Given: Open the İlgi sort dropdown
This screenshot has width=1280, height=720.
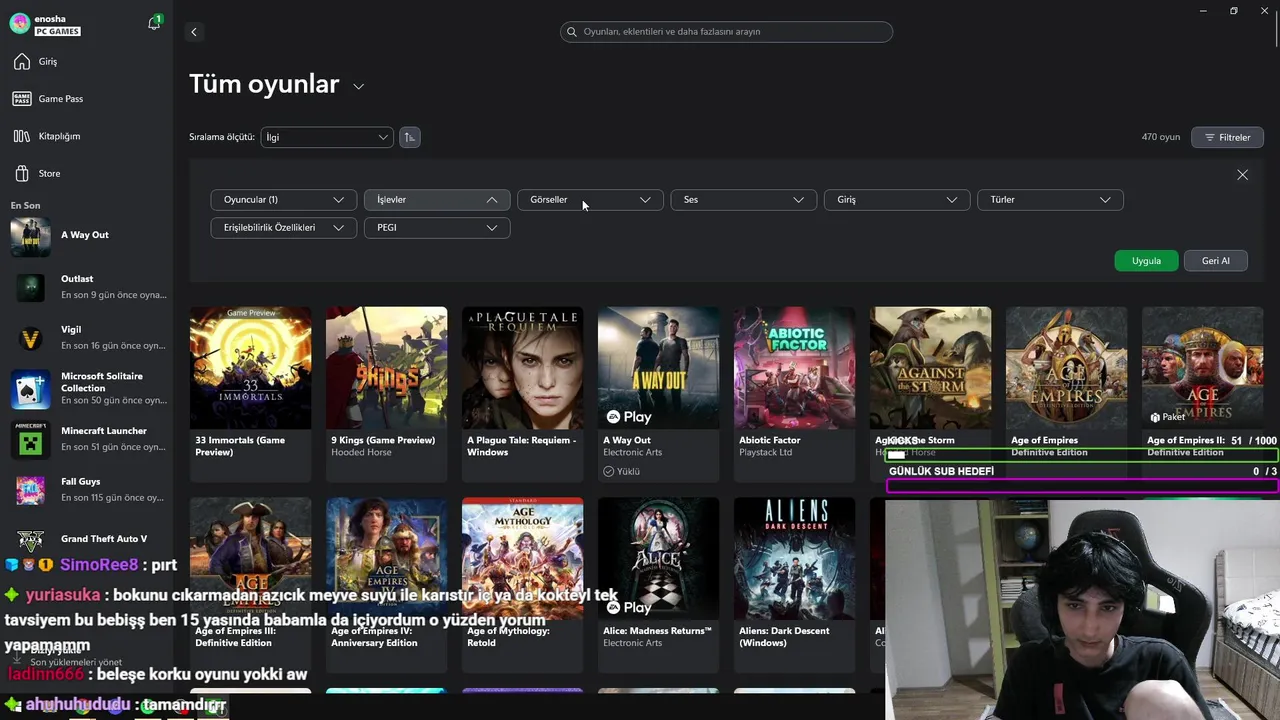Looking at the screenshot, I should 327,137.
